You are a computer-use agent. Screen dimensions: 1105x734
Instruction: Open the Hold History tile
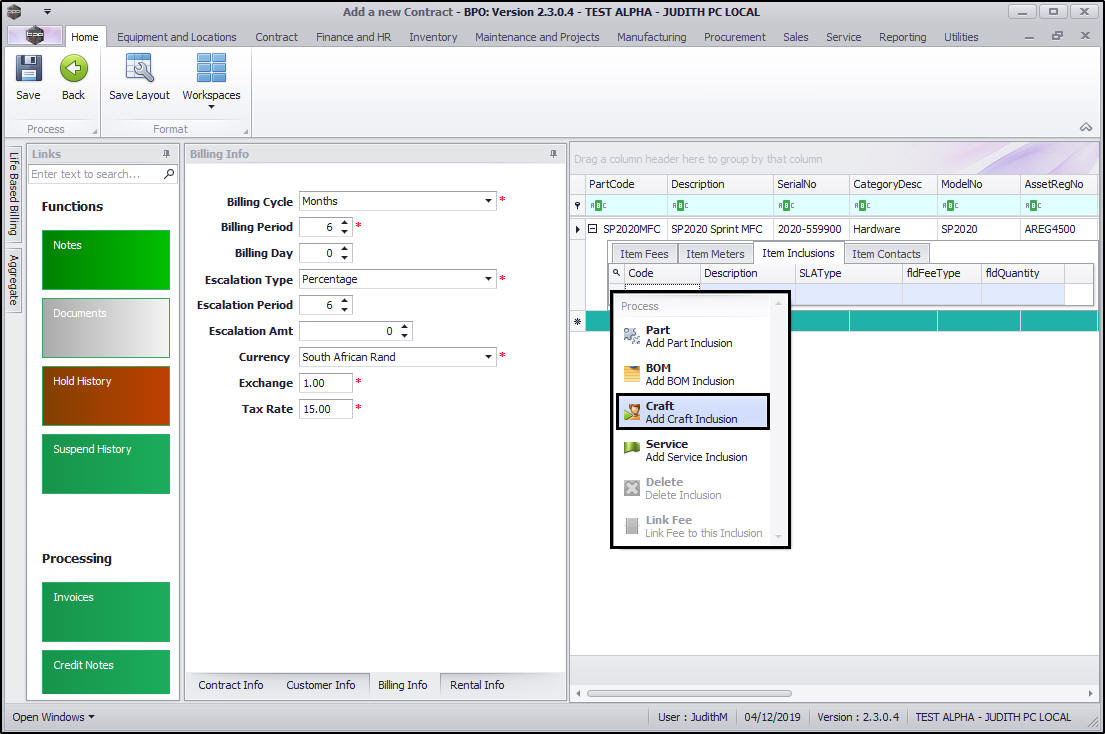(106, 396)
